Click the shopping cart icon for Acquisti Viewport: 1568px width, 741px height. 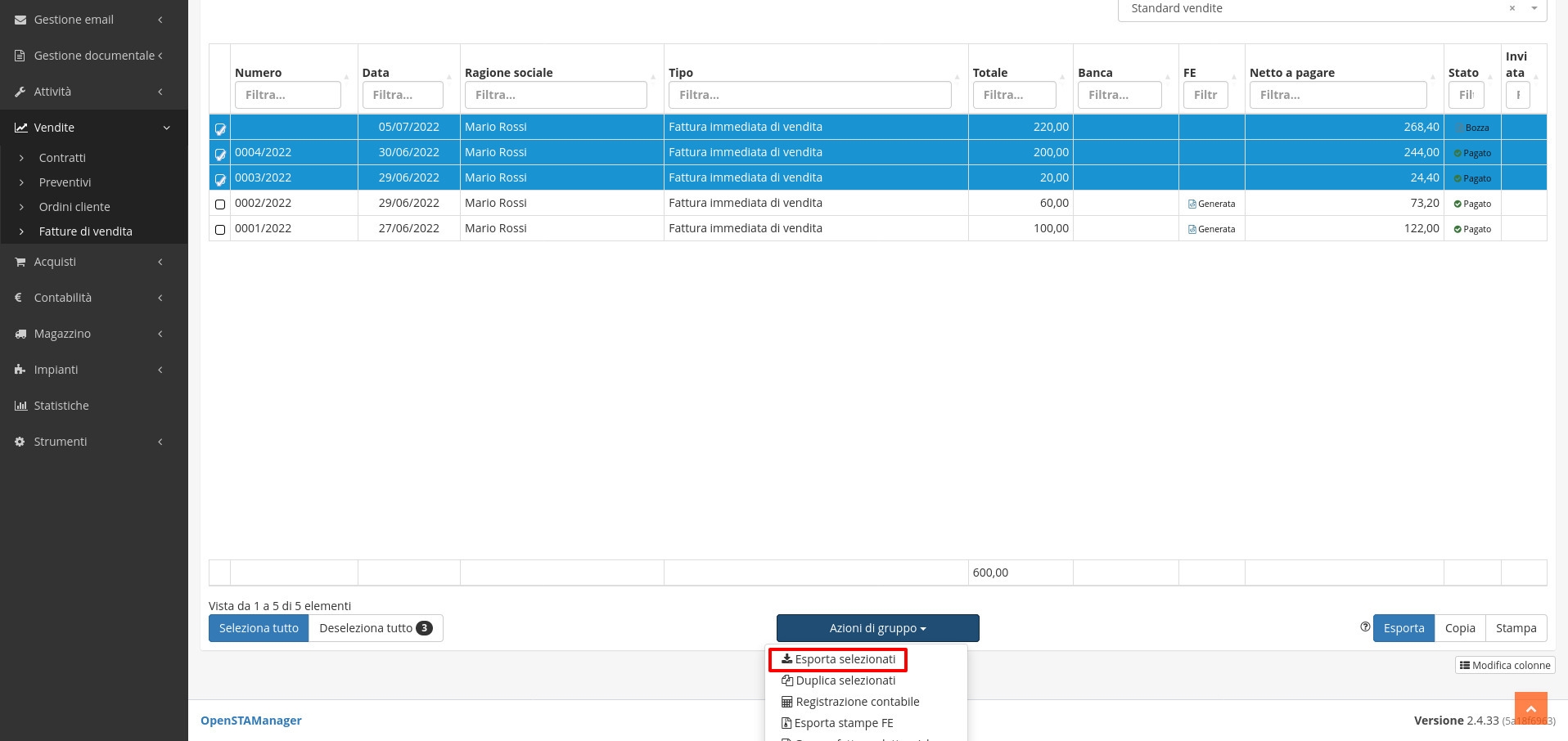[20, 262]
